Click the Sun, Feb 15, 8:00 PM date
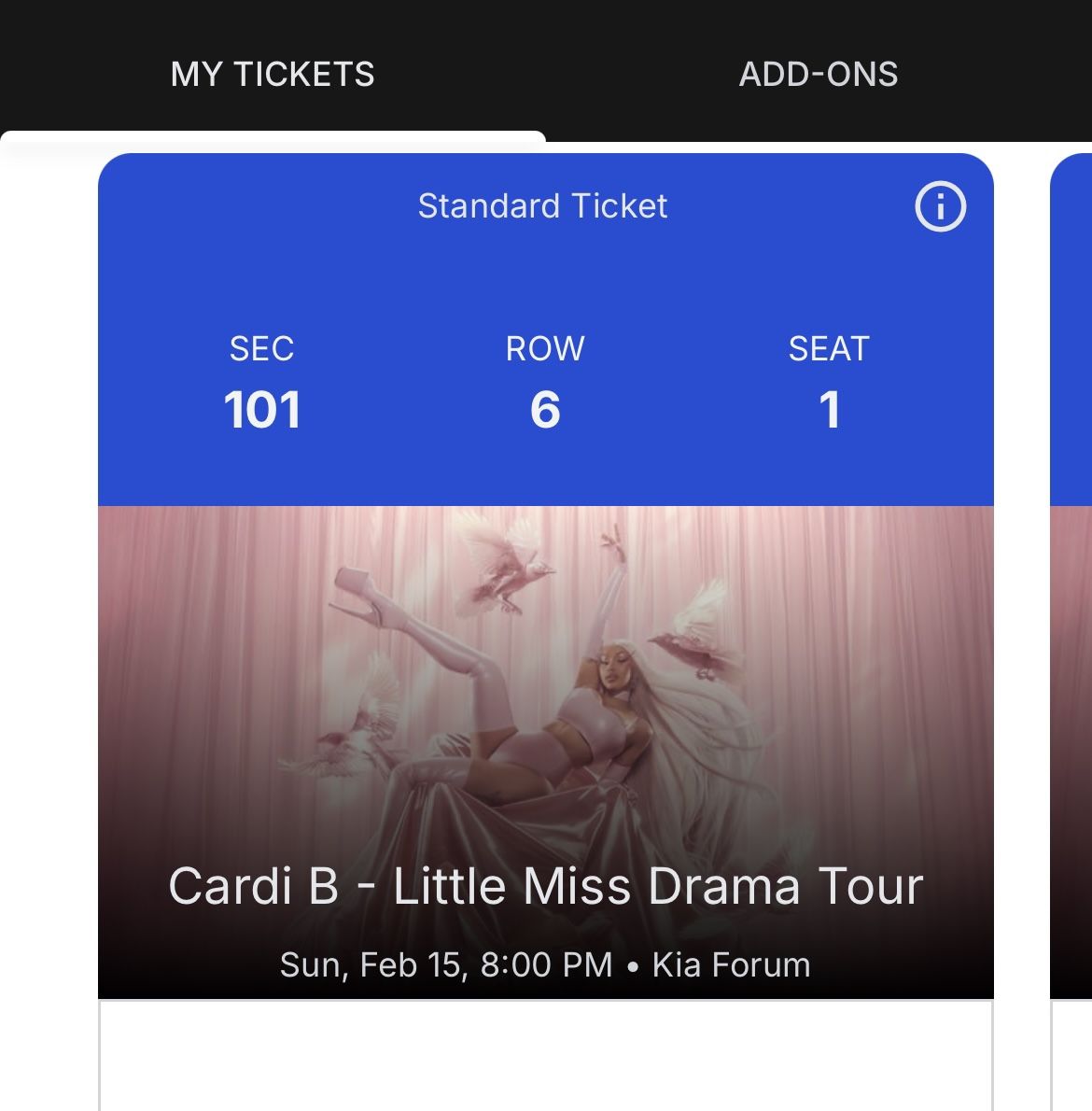The image size is (1092, 1111). 446,964
